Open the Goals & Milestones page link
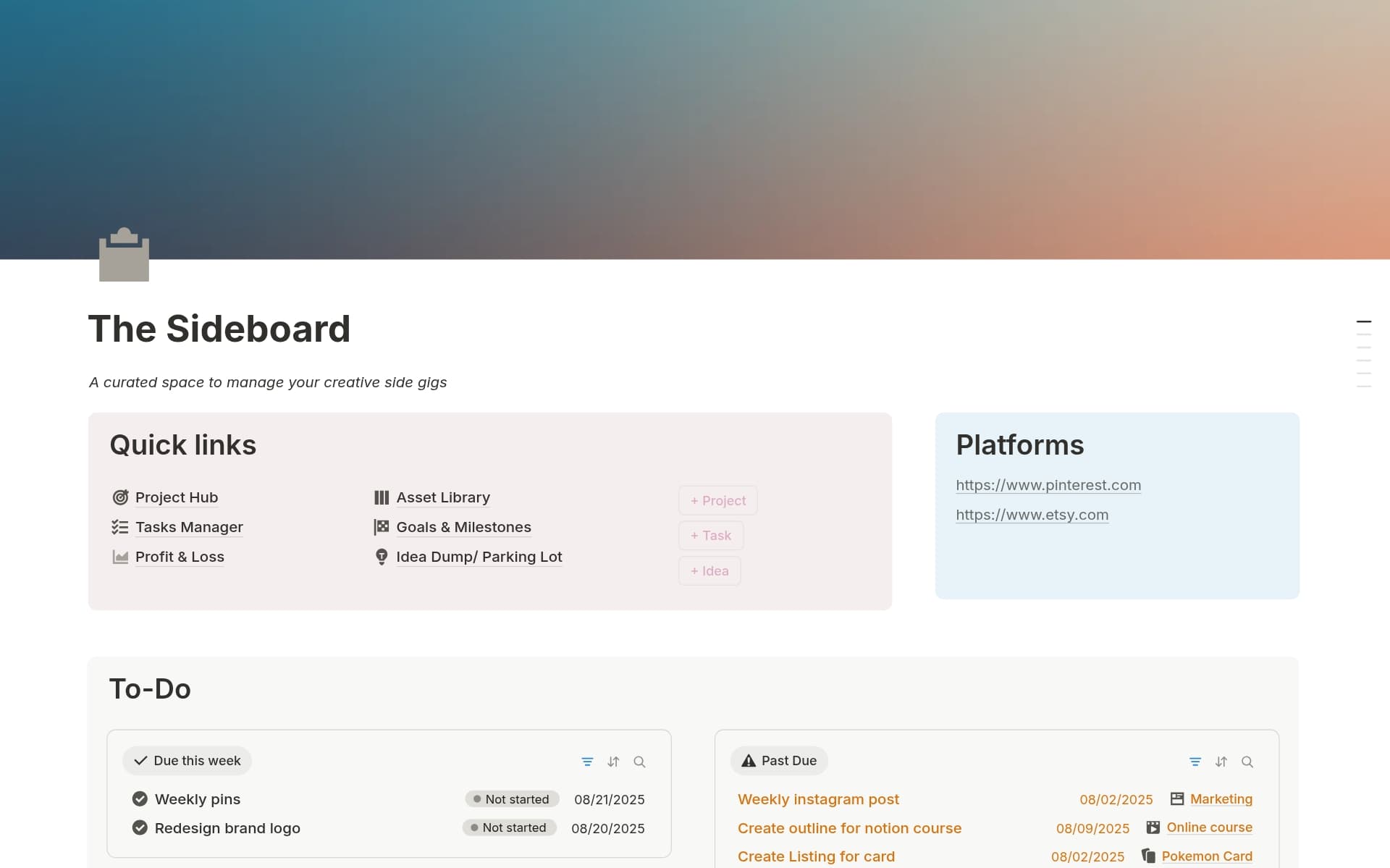The height and width of the screenshot is (868, 1390). point(463,527)
